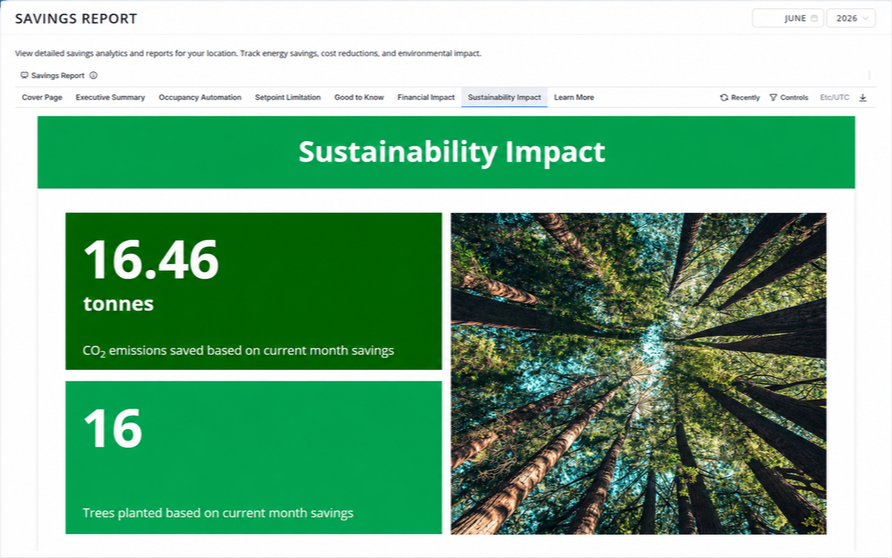Click the filter funnel icon for Controls
Viewport: 892px width, 558px height.
pyautogui.click(x=773, y=98)
